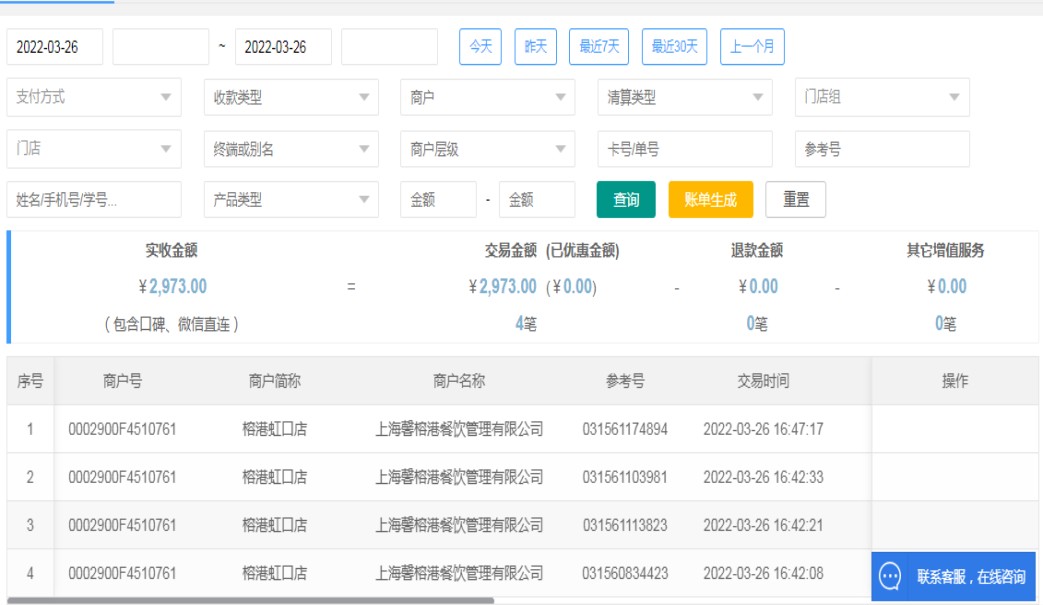Click the 今天 quick date button
1043x605 pixels.
click(480, 47)
